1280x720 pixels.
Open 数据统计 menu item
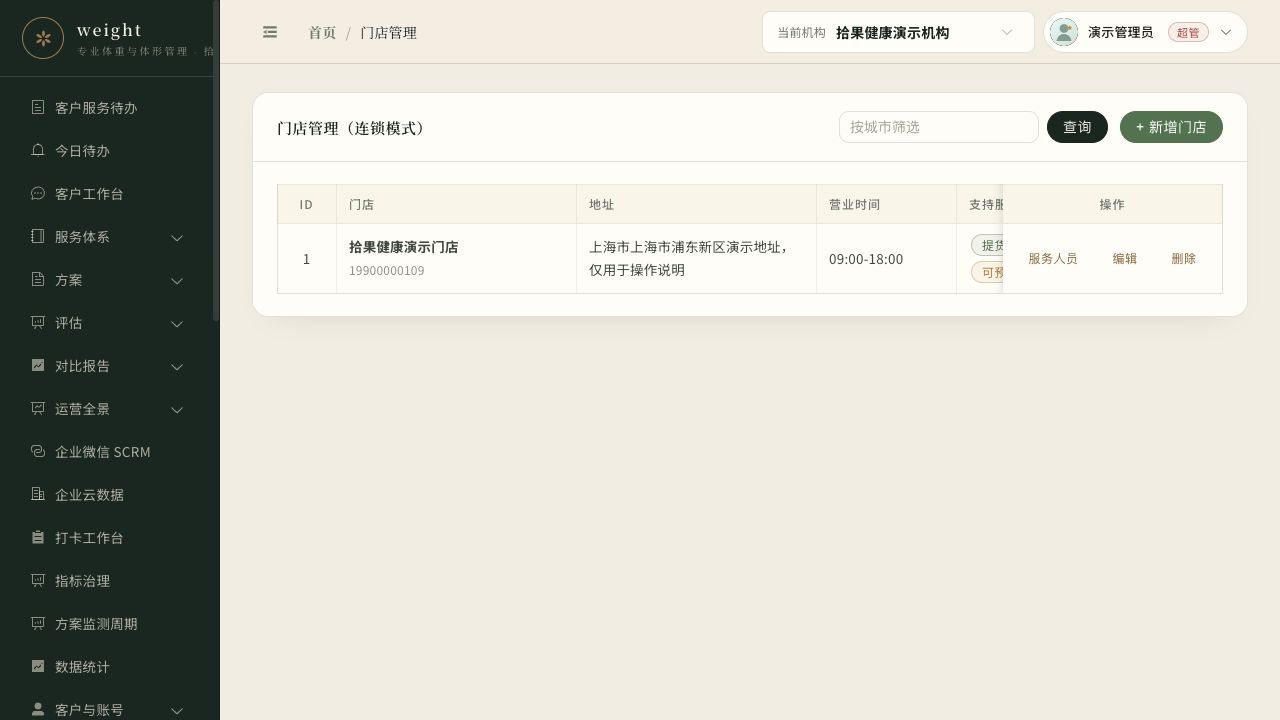click(109, 666)
